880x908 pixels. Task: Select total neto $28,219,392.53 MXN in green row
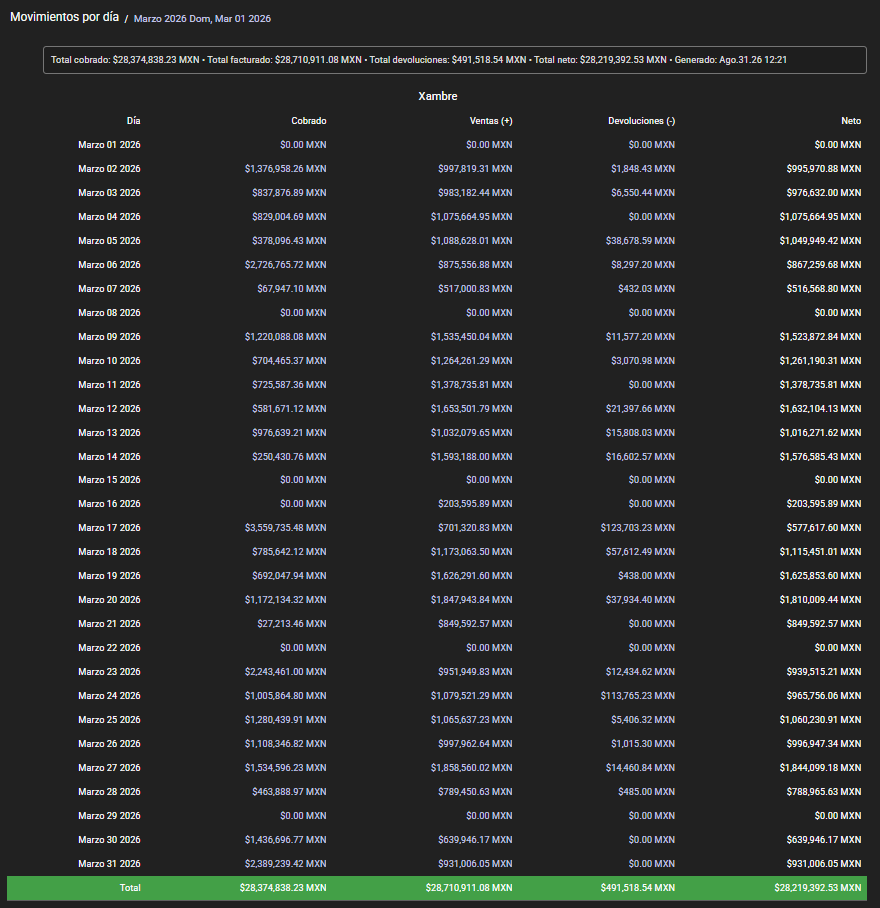point(817,888)
